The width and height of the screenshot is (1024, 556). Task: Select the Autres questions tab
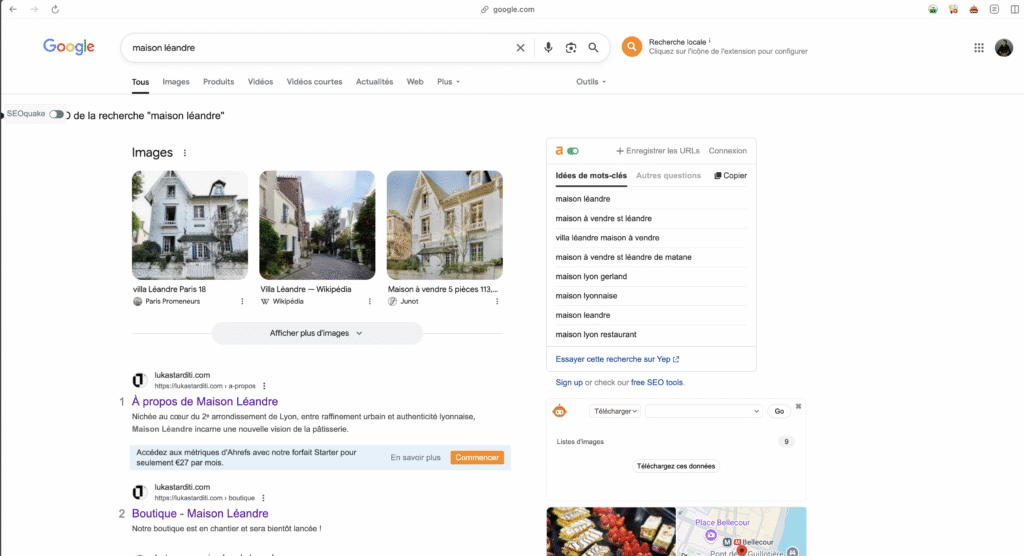668,176
